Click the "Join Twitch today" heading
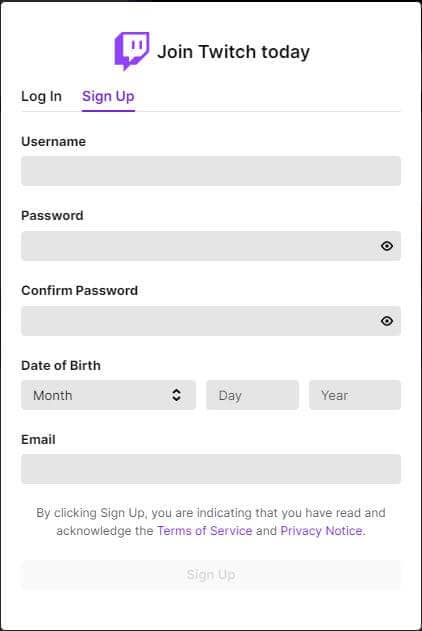422x631 pixels. (233, 52)
